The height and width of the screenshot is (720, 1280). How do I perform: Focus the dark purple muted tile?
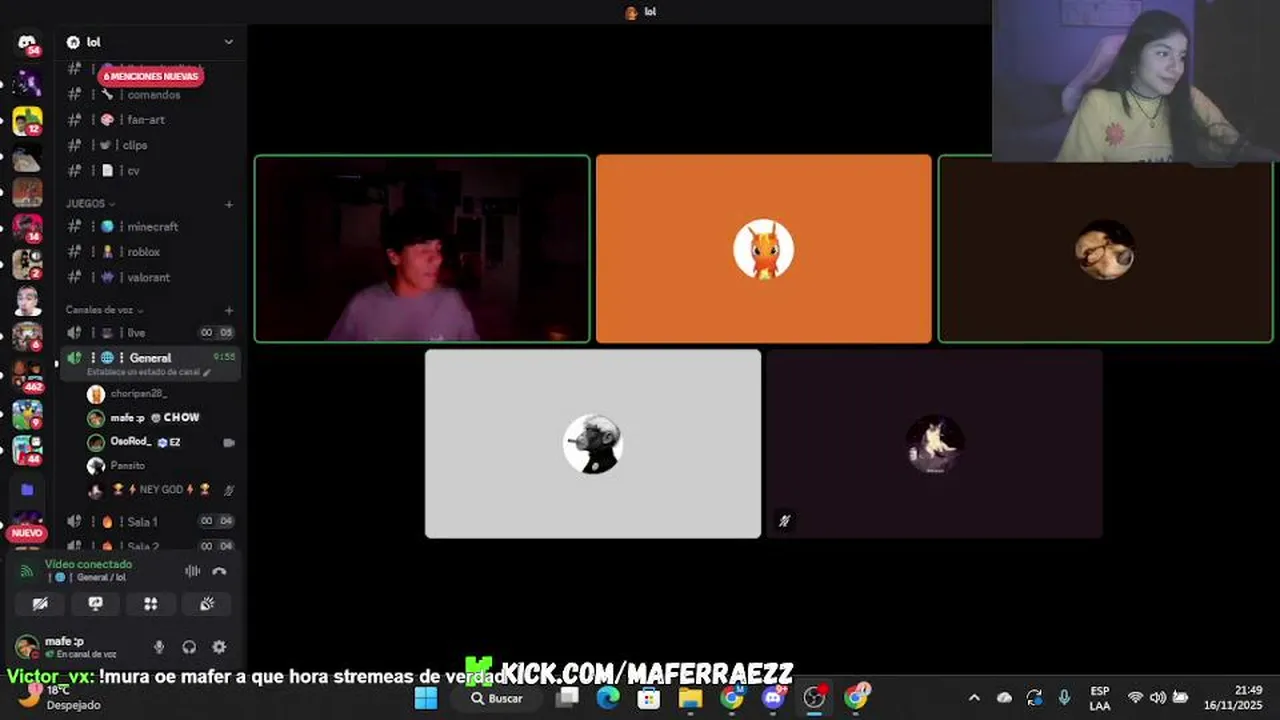[935, 444]
